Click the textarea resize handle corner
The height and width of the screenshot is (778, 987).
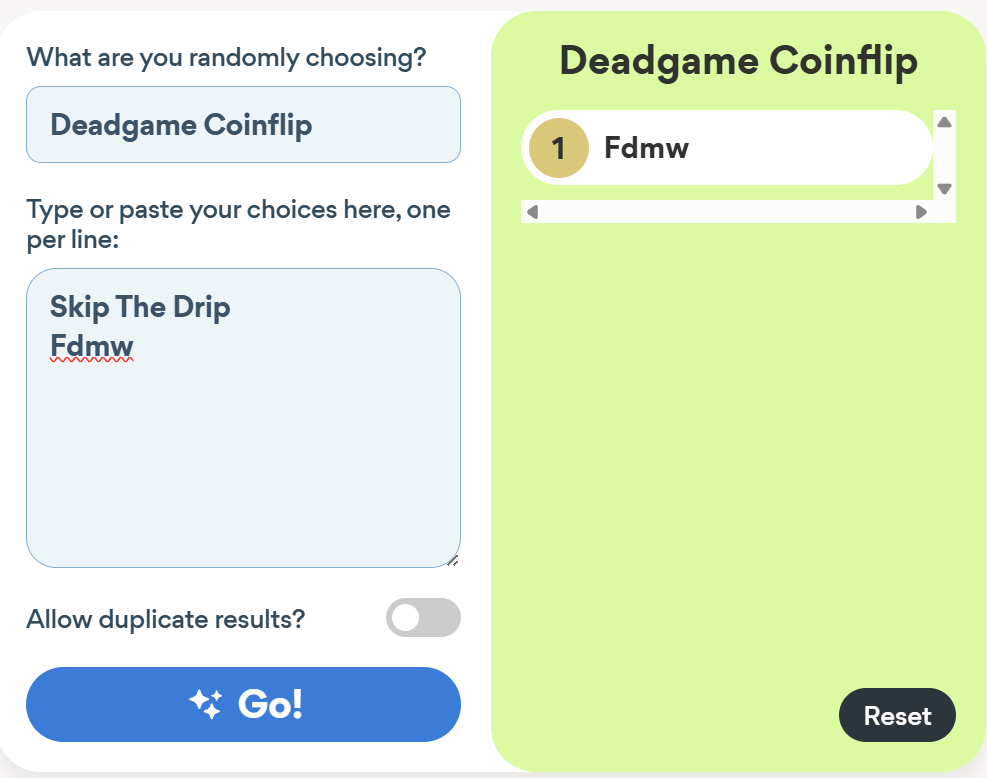click(x=453, y=560)
